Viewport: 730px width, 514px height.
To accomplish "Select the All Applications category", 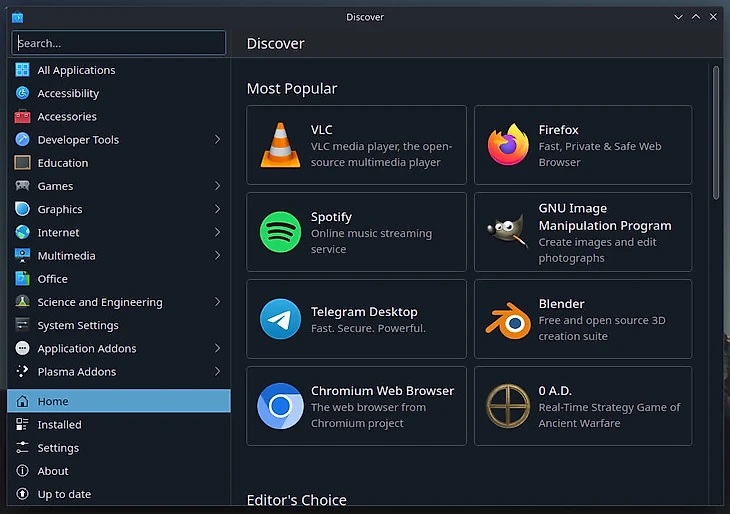I will (x=76, y=70).
